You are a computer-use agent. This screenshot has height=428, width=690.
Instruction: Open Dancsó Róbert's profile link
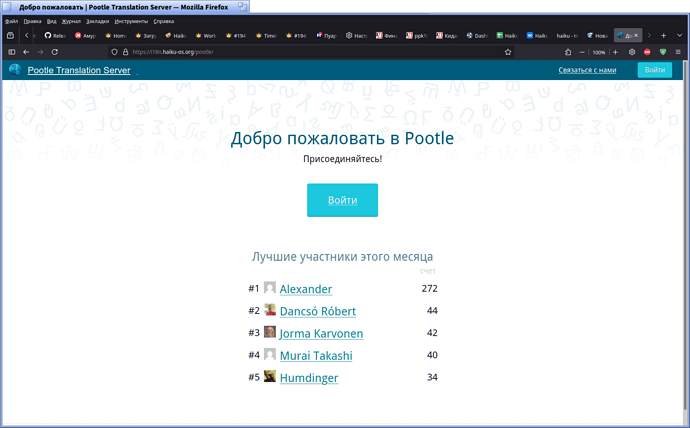pyautogui.click(x=317, y=311)
